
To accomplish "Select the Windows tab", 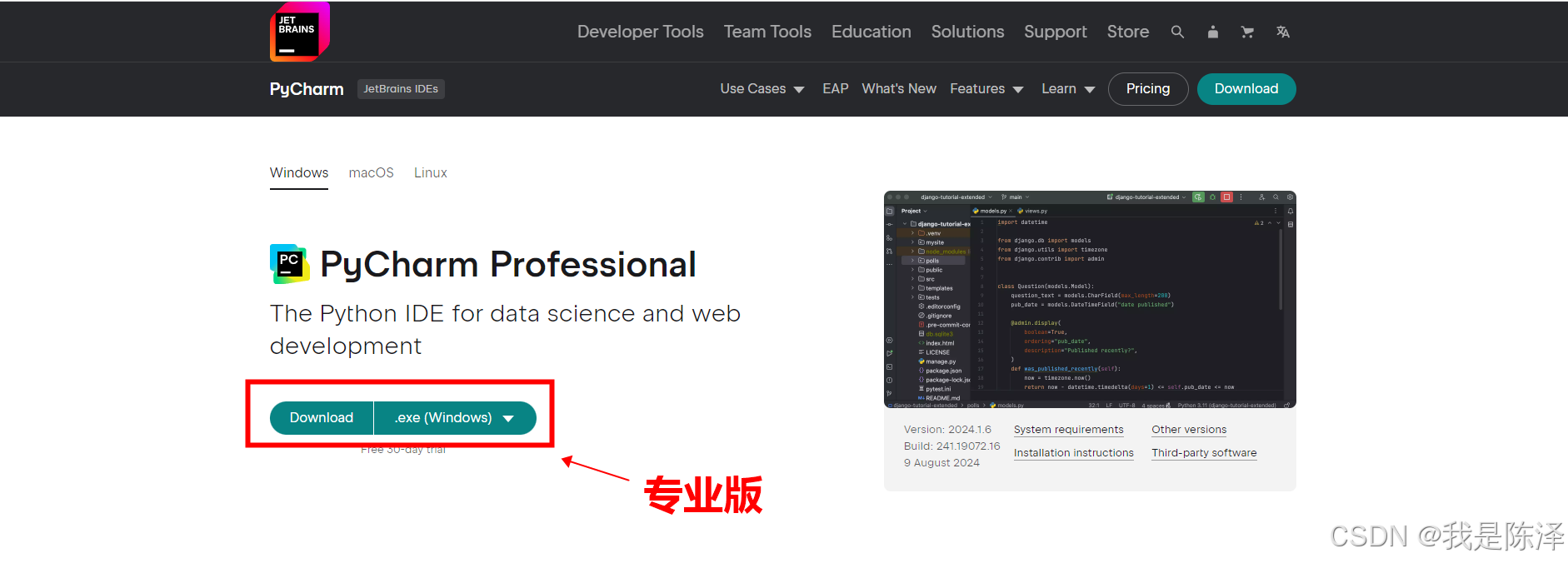I will pos(299,173).
